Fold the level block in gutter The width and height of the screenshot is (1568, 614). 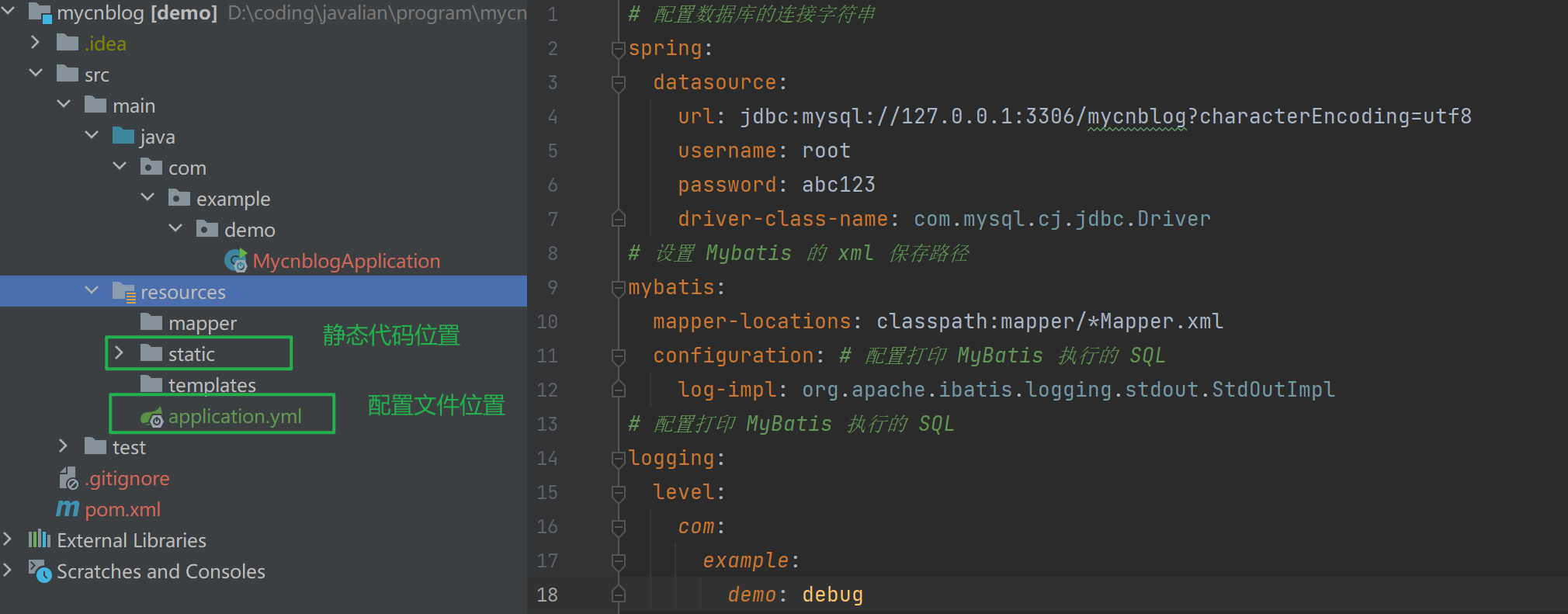pyautogui.click(x=619, y=494)
